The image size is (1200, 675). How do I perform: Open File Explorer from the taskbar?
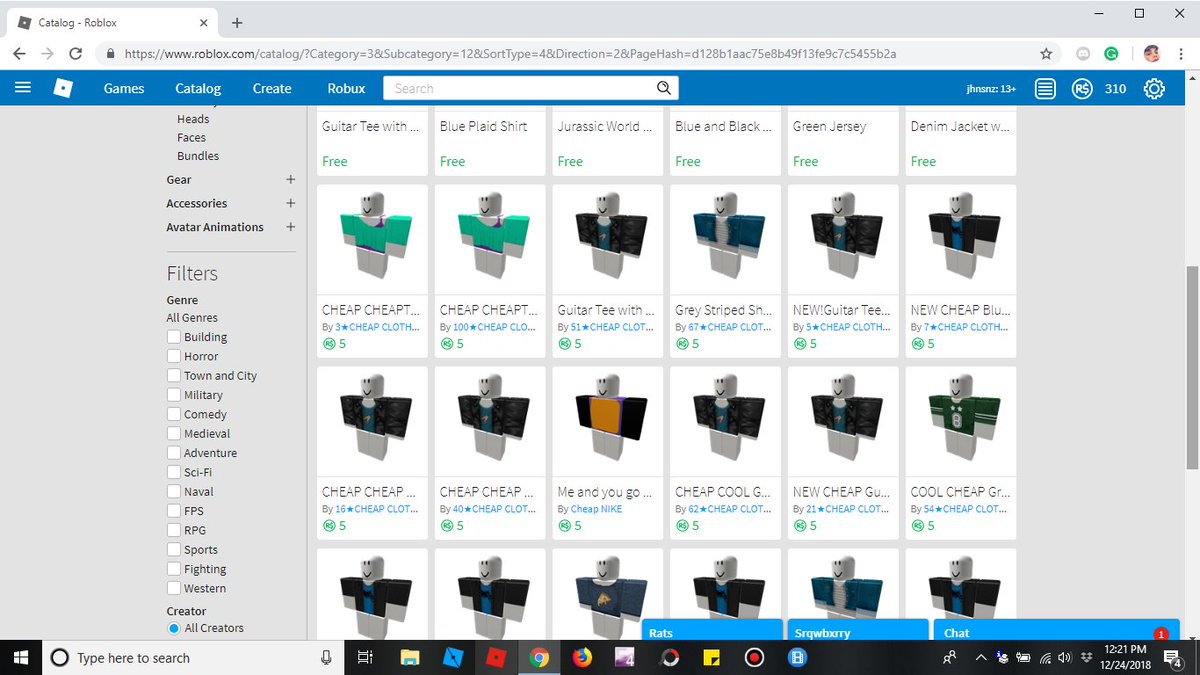[x=410, y=657]
